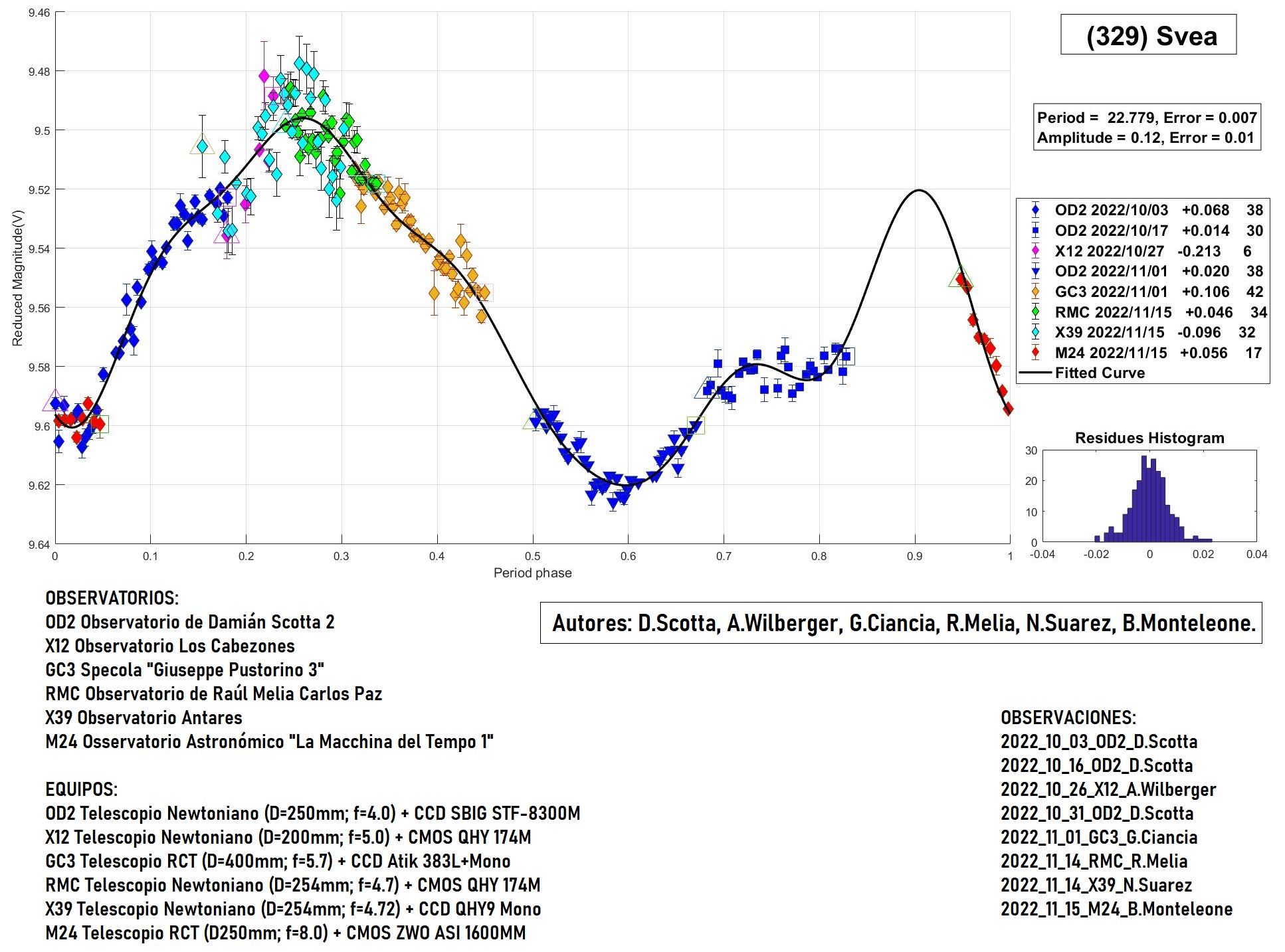
Task: Click the 'Amplitude = 0.12, Error = 0.01' text
Action: tap(1145, 138)
